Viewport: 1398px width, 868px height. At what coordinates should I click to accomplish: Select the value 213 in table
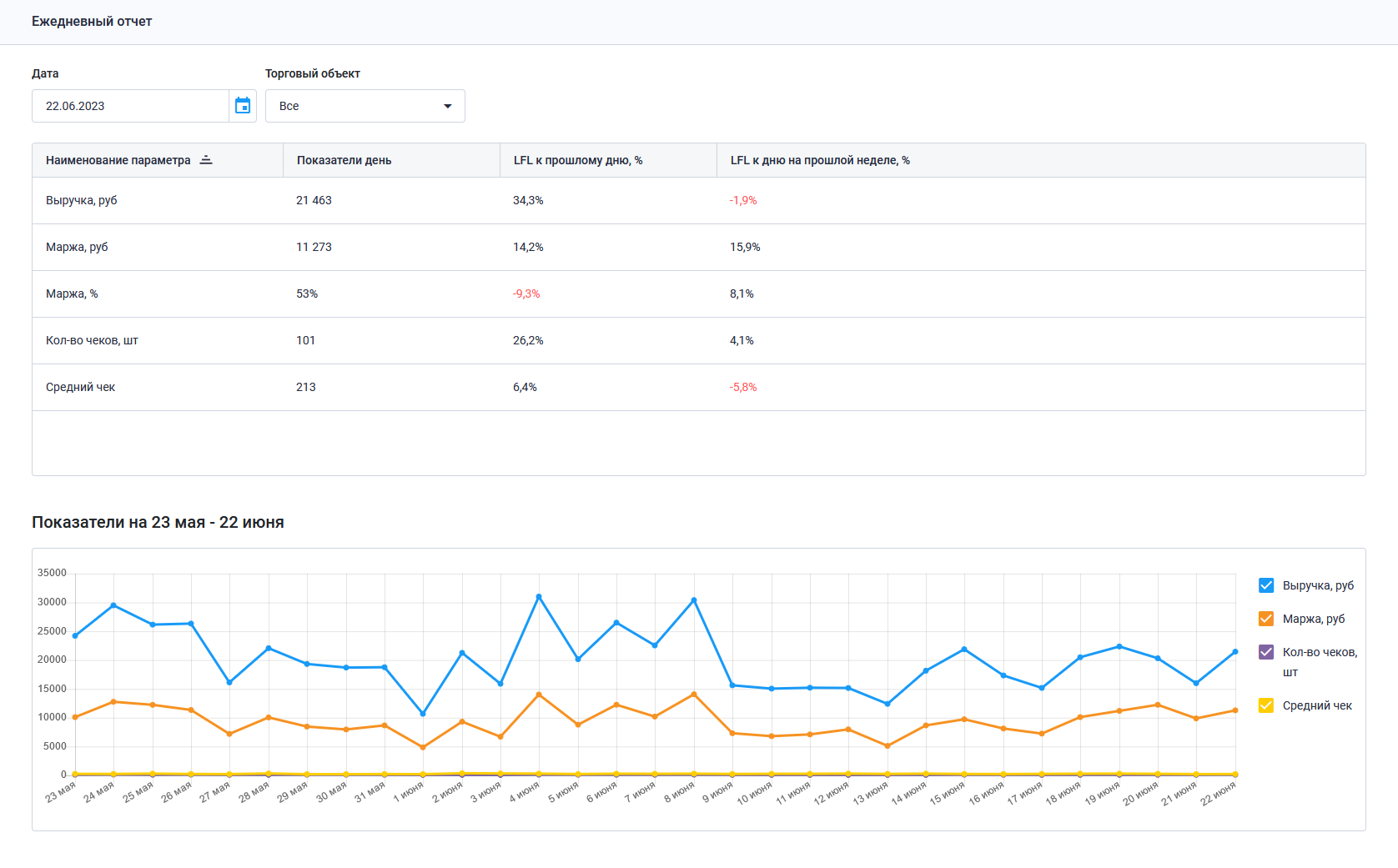tap(305, 387)
